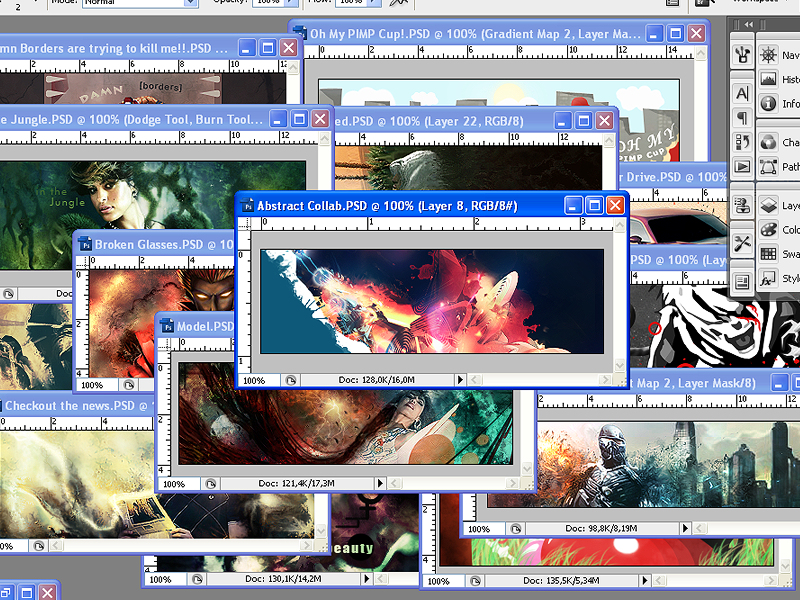
Task: Open the Tool Presets wrench icon
Action: pyautogui.click(x=742, y=244)
